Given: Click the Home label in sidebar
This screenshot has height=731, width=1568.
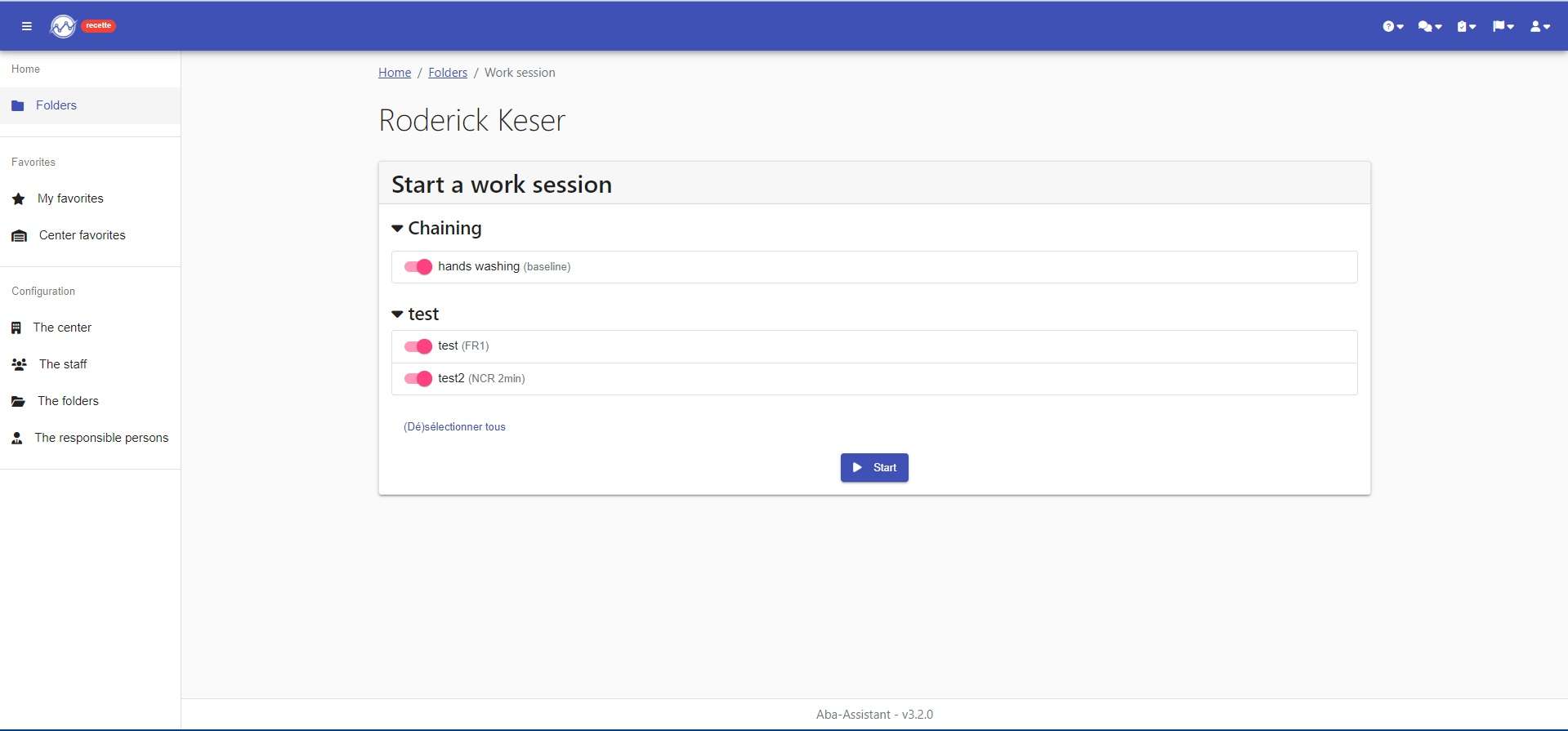Looking at the screenshot, I should pyautogui.click(x=25, y=69).
